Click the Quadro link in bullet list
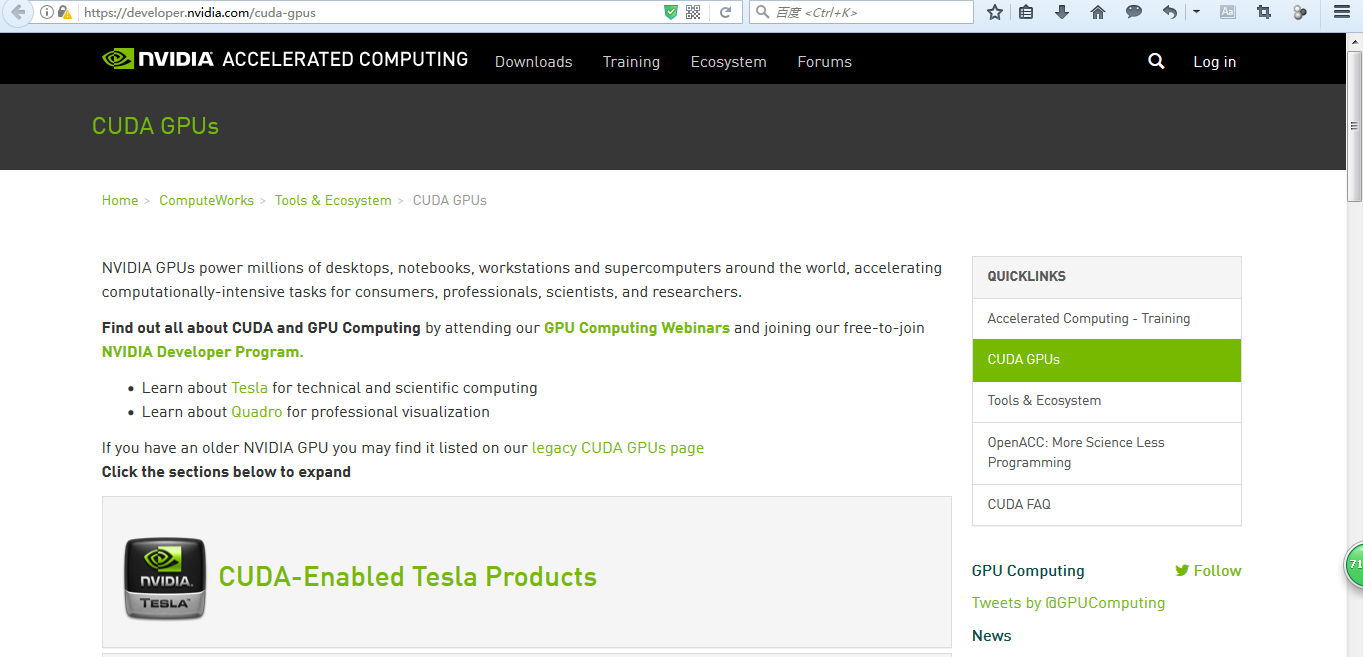The width and height of the screenshot is (1363, 657). 257,412
